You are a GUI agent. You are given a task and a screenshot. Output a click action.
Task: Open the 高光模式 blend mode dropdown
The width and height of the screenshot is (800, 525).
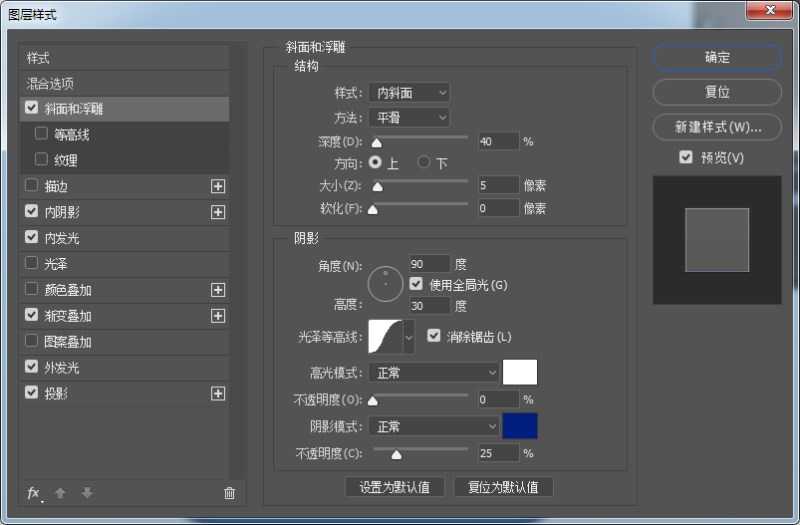coord(433,373)
